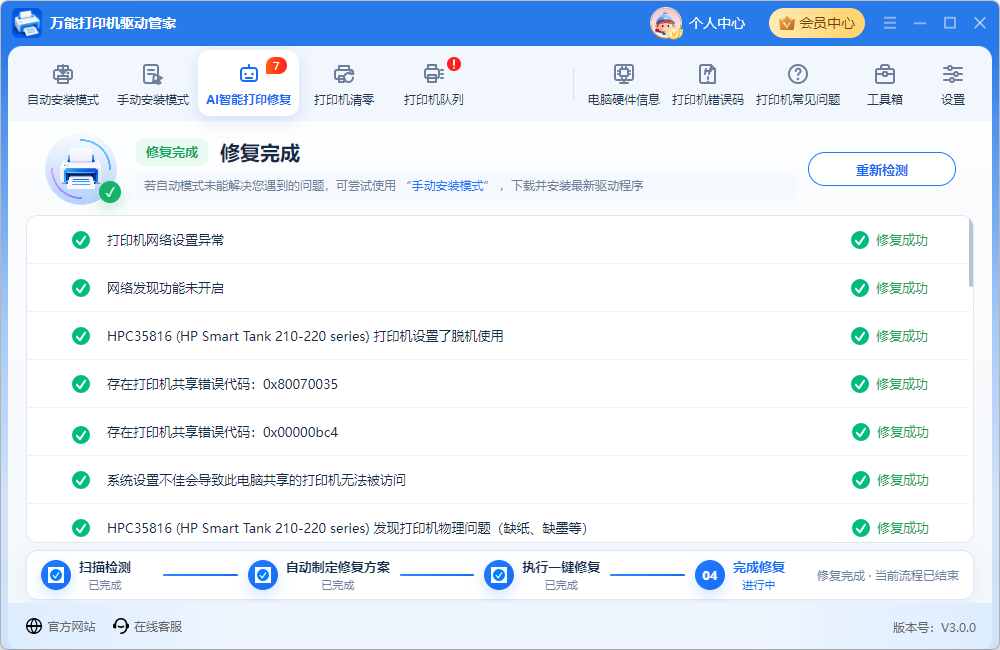Click the 打印机网络设置异常 row text
The image size is (1000, 650).
(165, 240)
